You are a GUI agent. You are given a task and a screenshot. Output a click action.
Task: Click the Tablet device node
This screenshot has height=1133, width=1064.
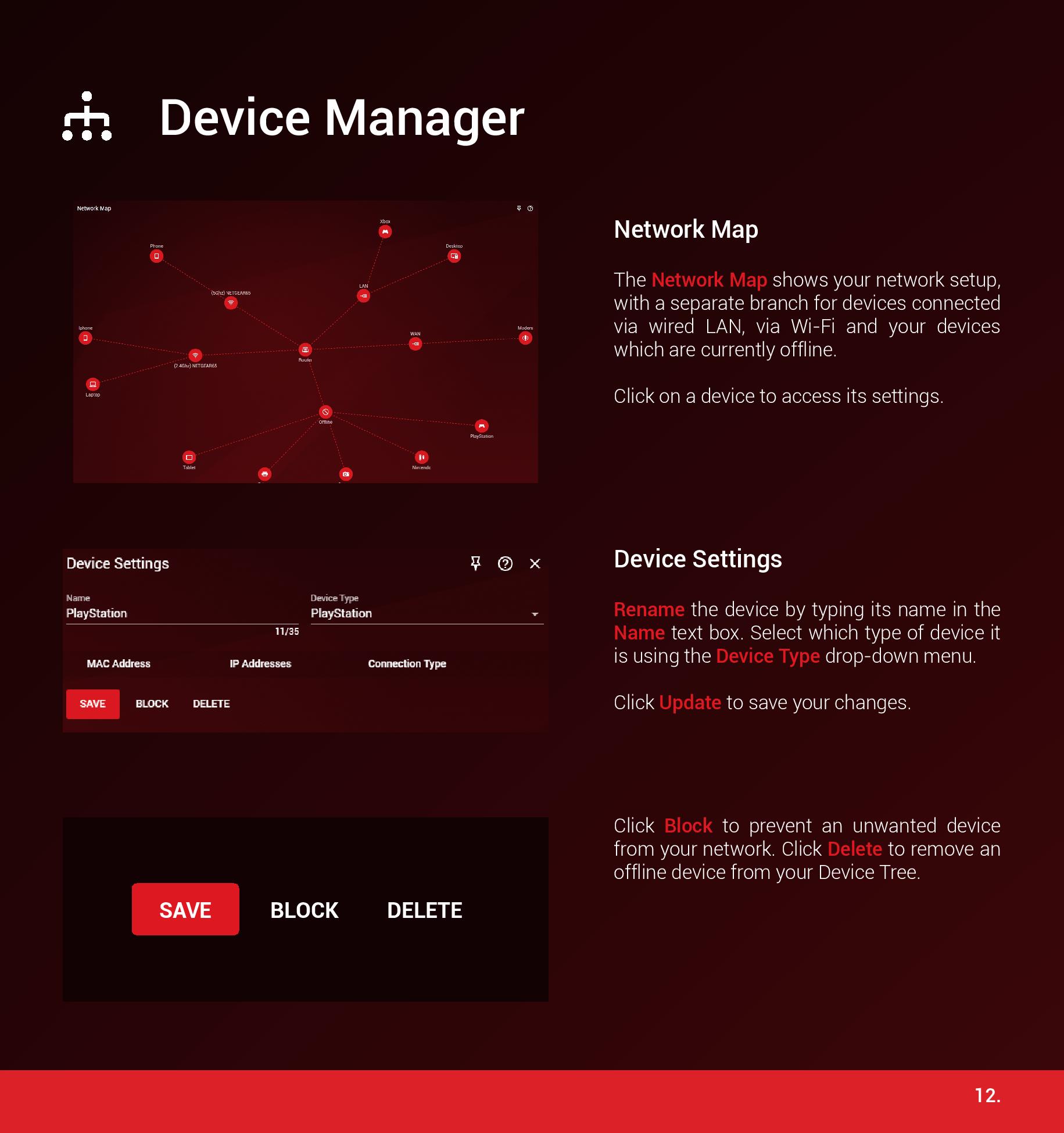coord(189,458)
